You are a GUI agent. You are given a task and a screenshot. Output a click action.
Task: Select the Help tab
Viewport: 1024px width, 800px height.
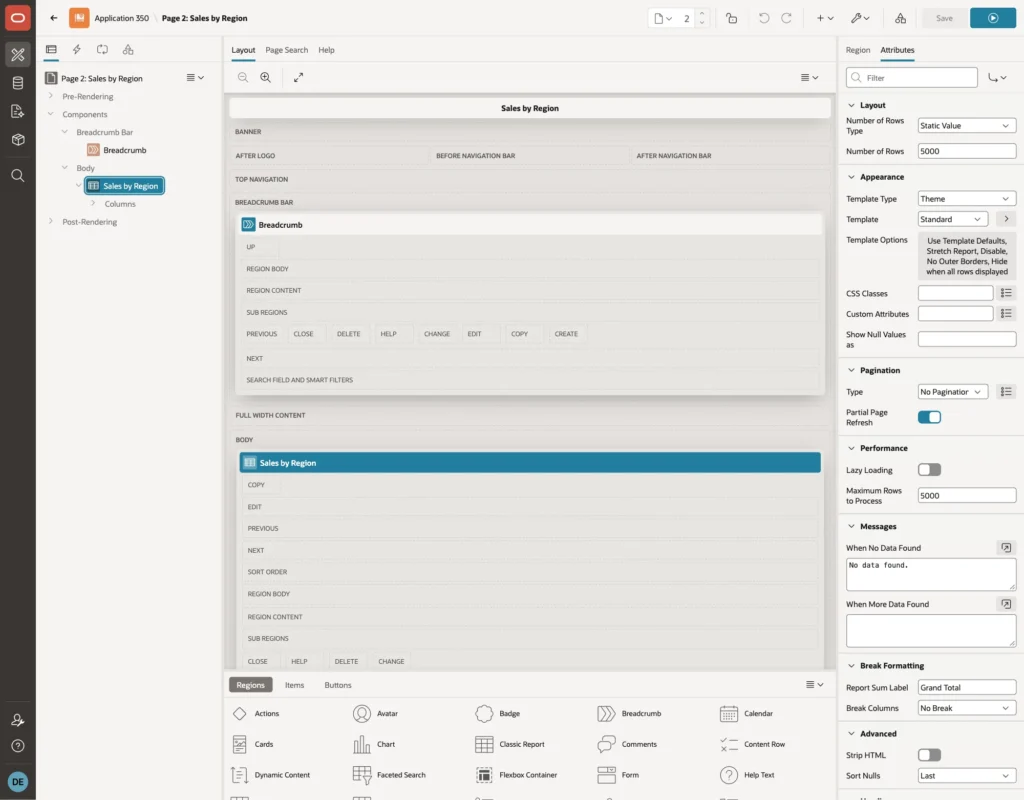[x=326, y=50]
